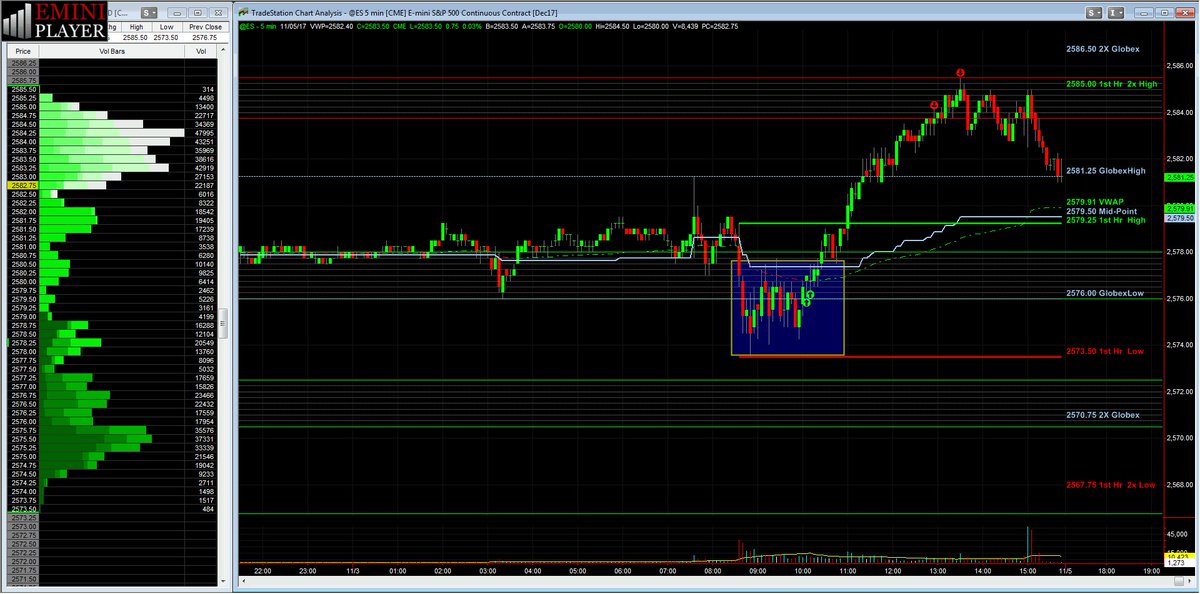Screen dimensions: 1200x594
Task: Click the 2570.75 2X Globex label
Action: (x=1103, y=414)
